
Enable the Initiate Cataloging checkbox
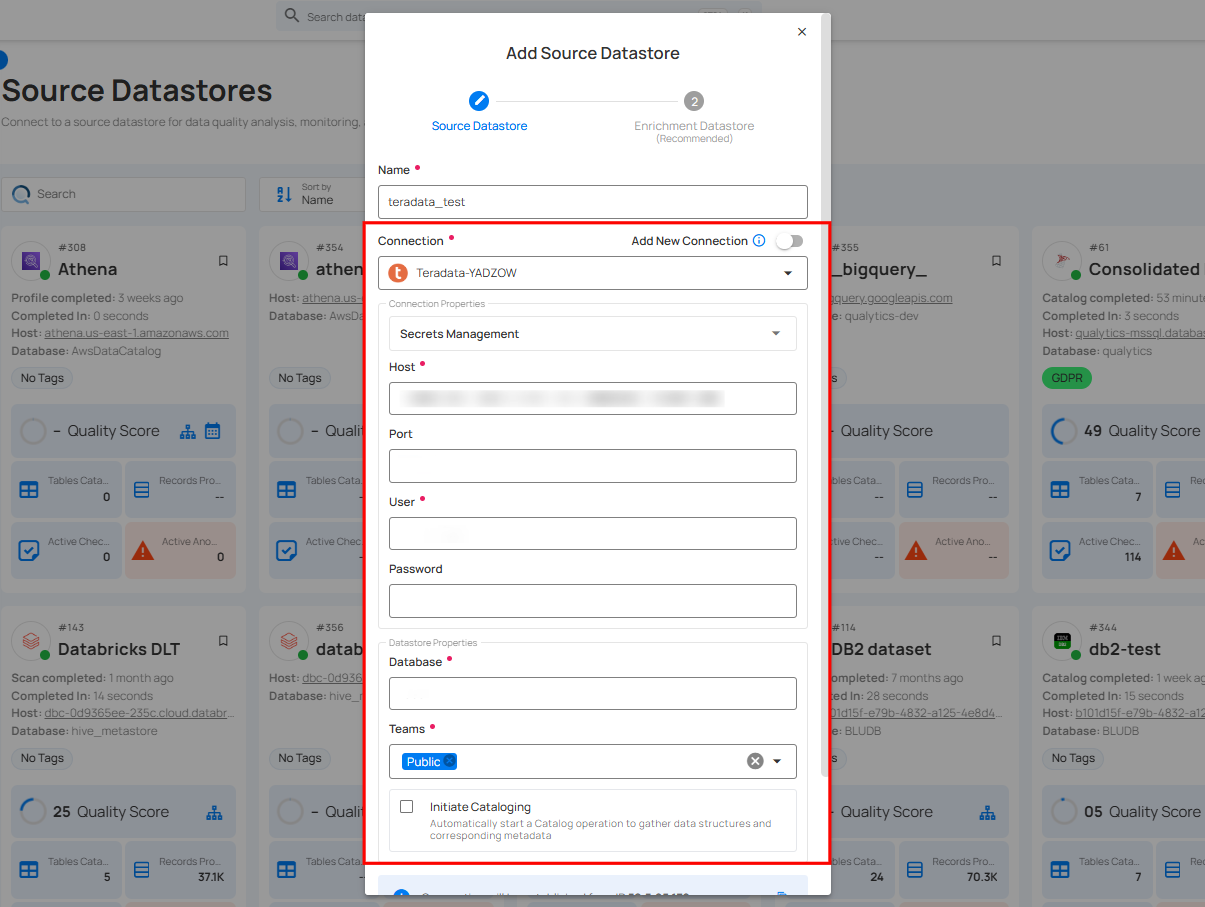coord(407,807)
